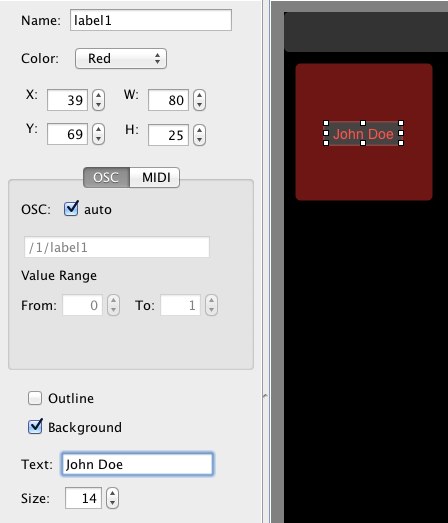
Task: Open the Color dropdown showing Red
Action: click(121, 59)
